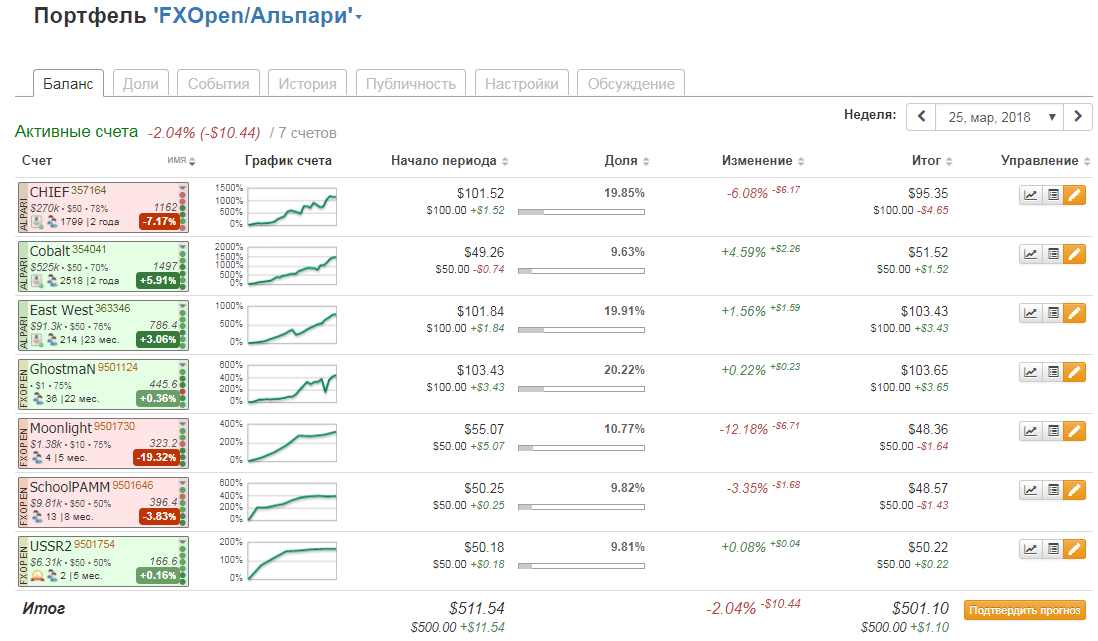Click the share bar for CHIEF
The image size is (1098, 641).
tap(581, 212)
